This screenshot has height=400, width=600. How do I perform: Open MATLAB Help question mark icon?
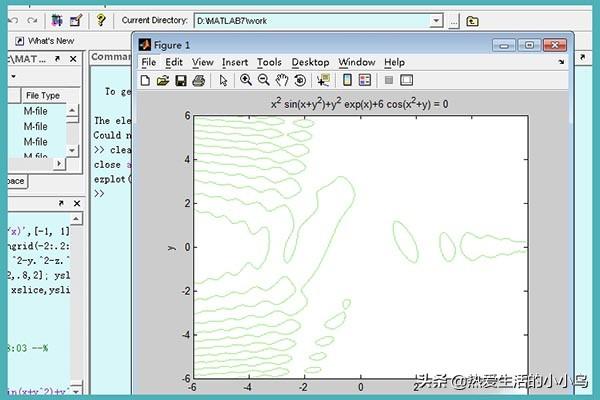101,20
